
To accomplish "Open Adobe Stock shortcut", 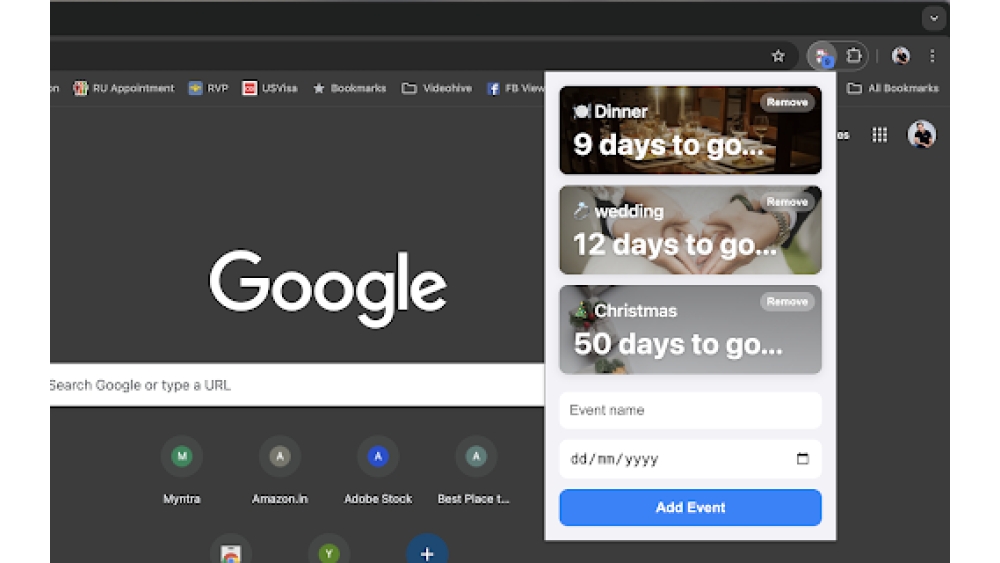I will (378, 470).
